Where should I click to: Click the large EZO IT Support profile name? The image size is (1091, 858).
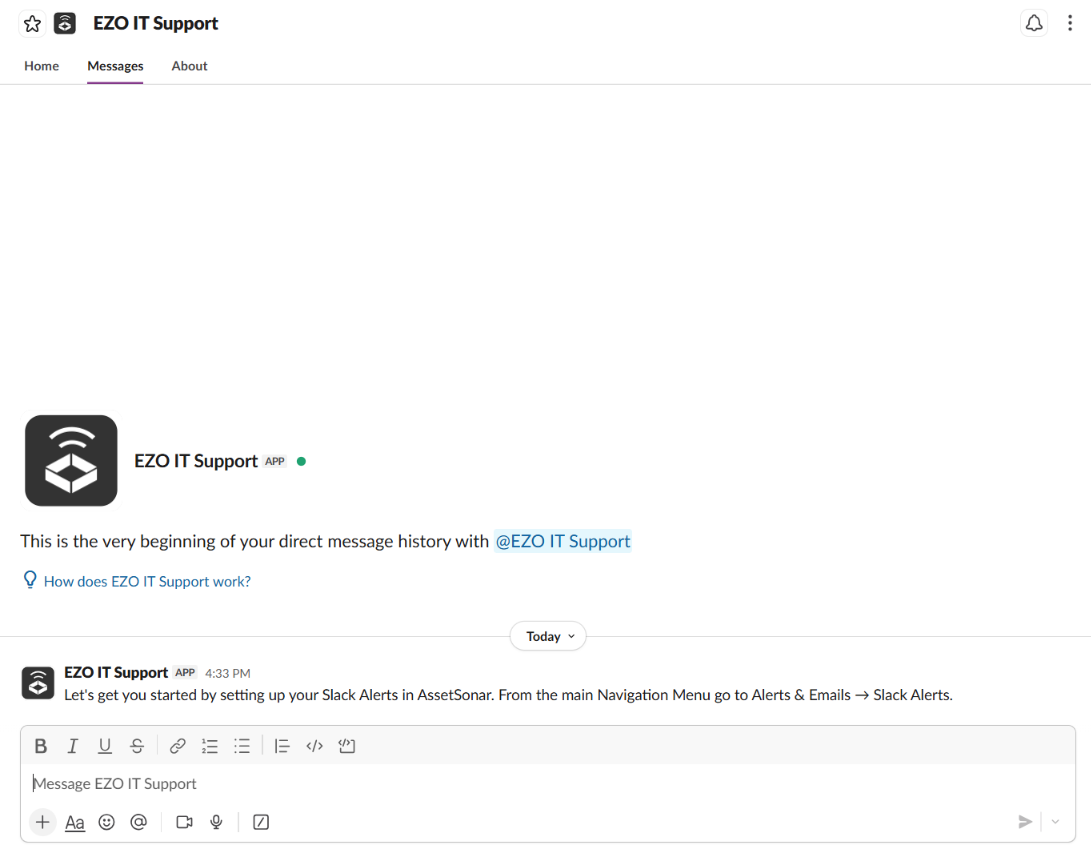196,461
